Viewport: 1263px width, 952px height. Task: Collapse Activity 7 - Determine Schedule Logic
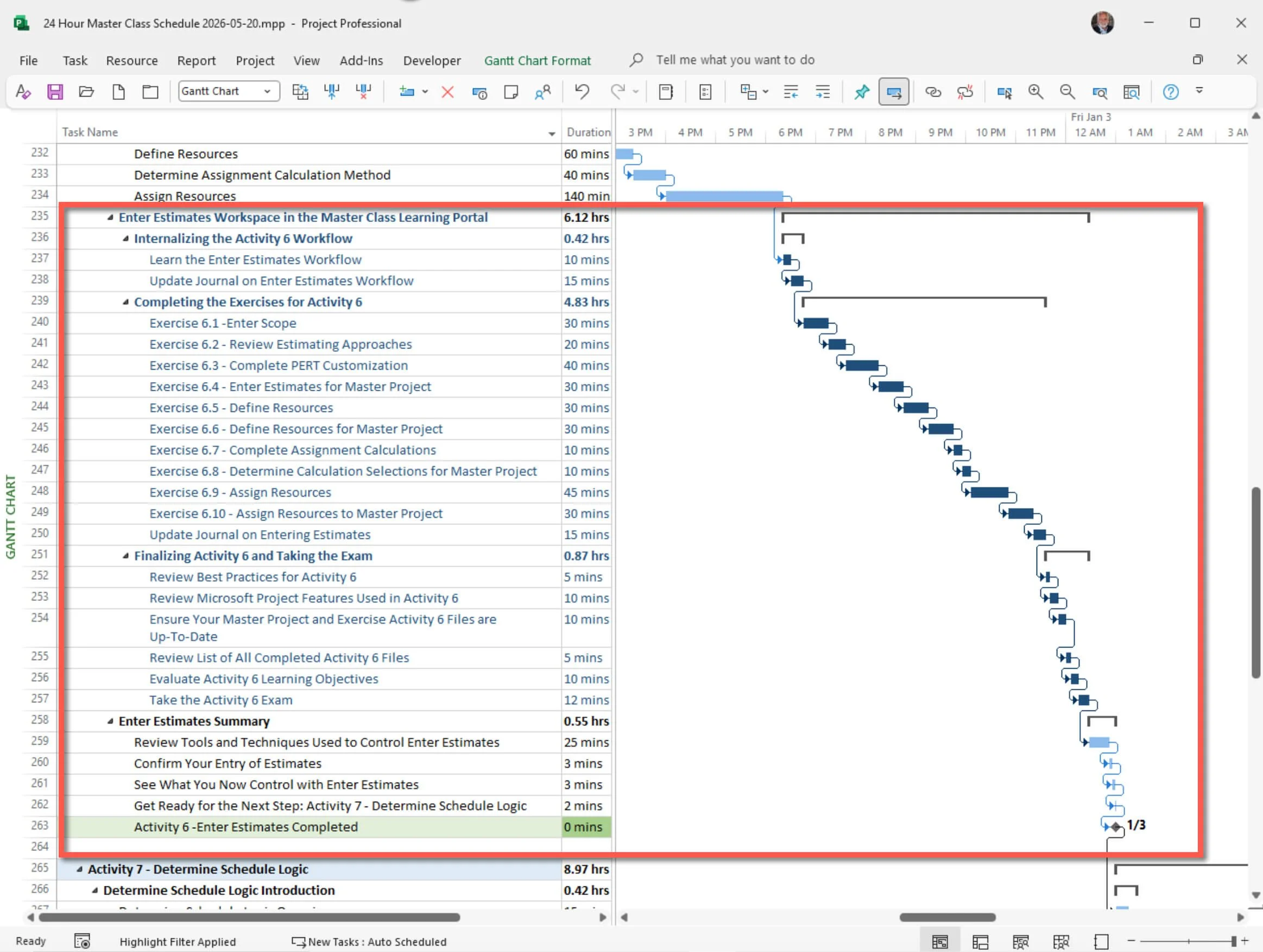point(79,870)
